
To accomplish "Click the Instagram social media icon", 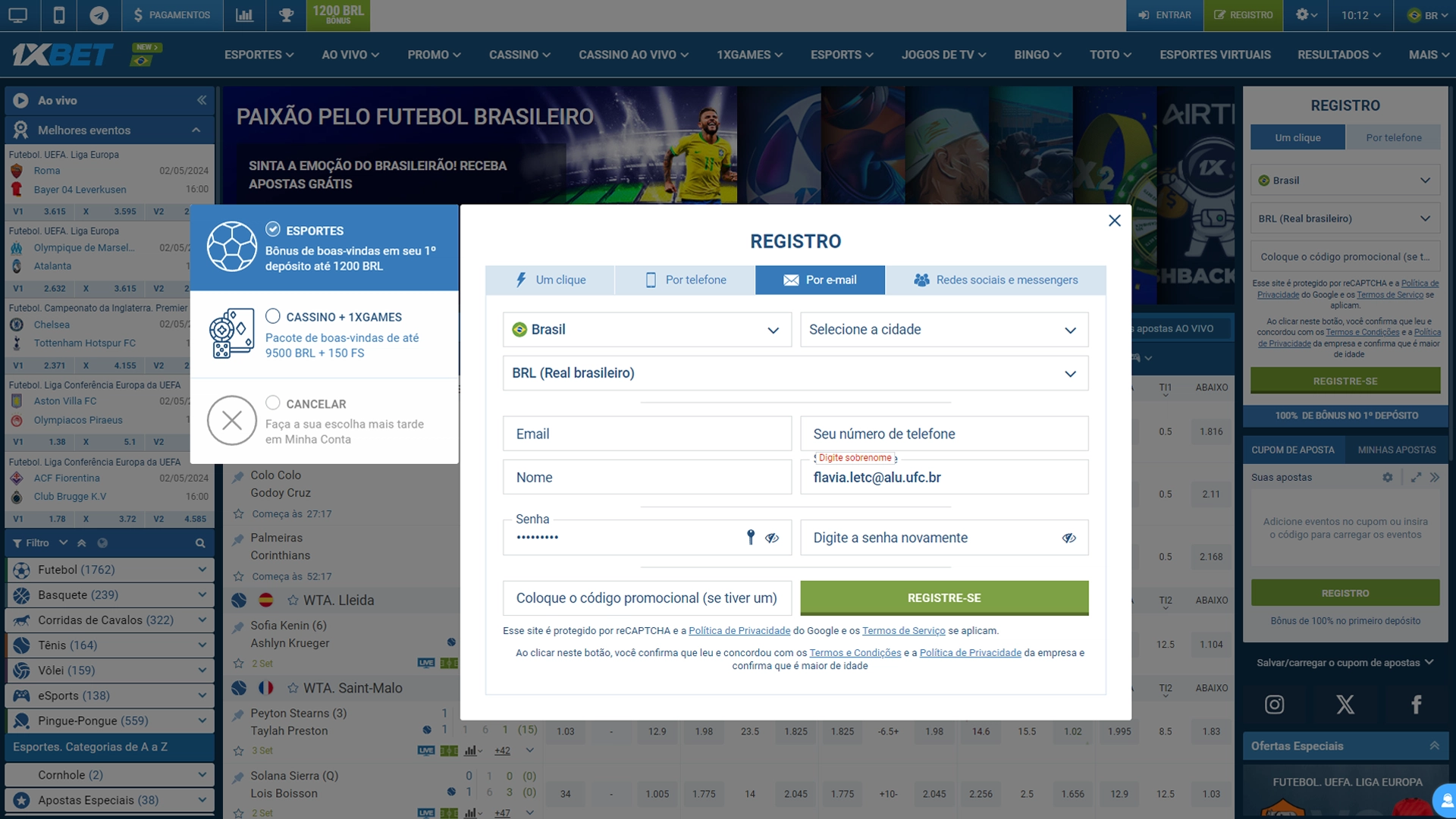I will (1274, 705).
